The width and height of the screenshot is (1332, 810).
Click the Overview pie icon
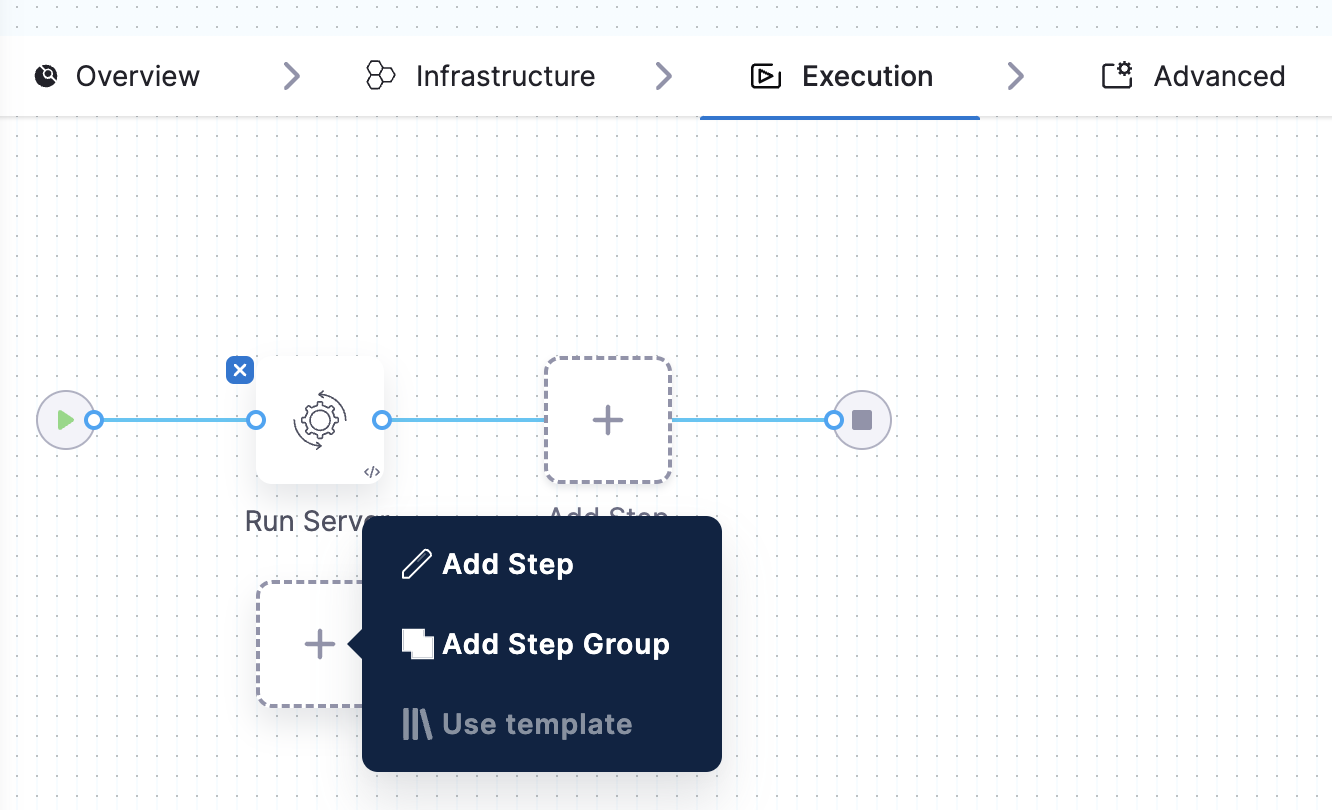click(46, 76)
